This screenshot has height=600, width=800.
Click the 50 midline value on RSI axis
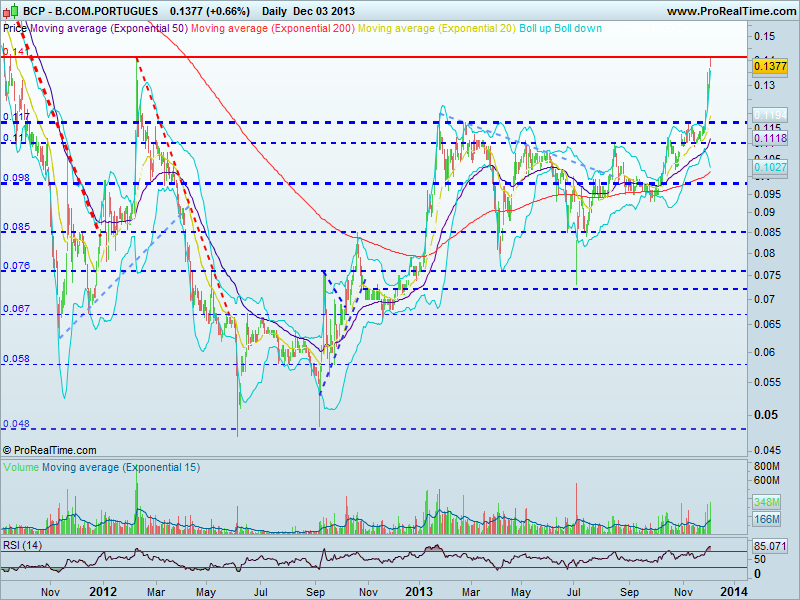click(760, 559)
